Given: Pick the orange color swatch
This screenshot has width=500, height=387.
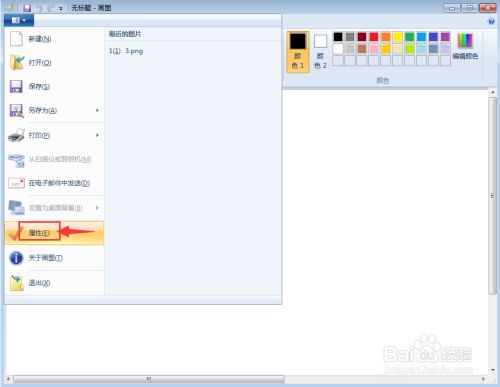Looking at the screenshot, I should pyautogui.click(x=386, y=37).
